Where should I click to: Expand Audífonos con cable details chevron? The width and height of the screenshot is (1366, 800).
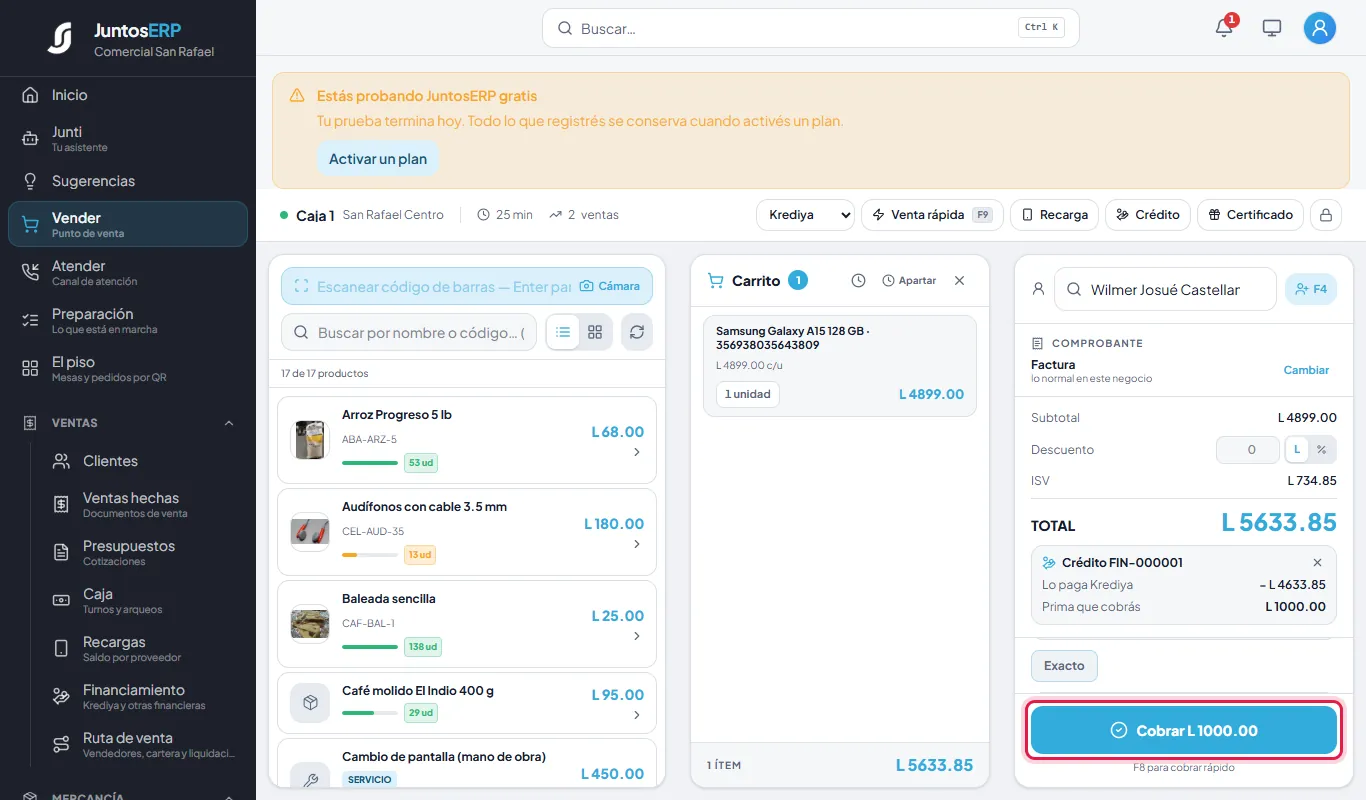[x=637, y=545]
